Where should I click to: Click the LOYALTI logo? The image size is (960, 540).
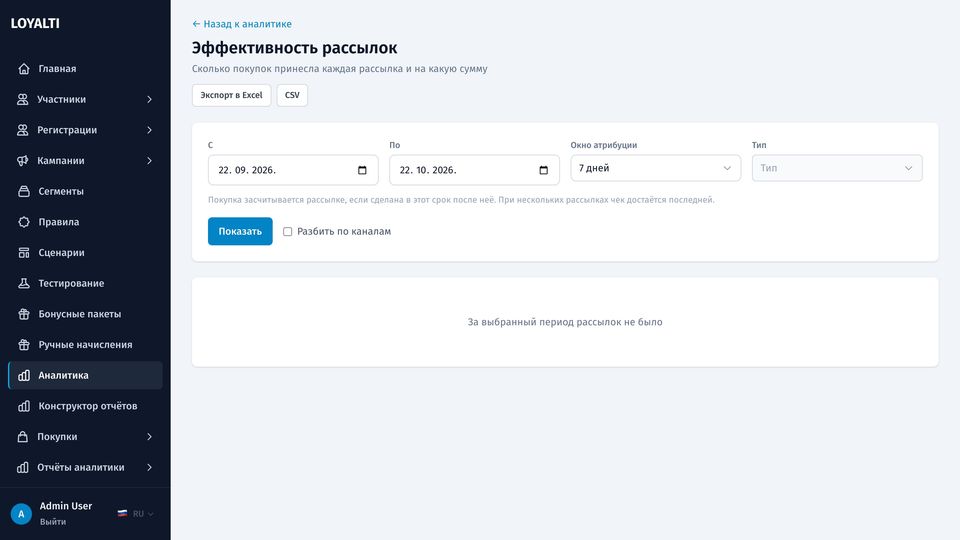tap(35, 23)
